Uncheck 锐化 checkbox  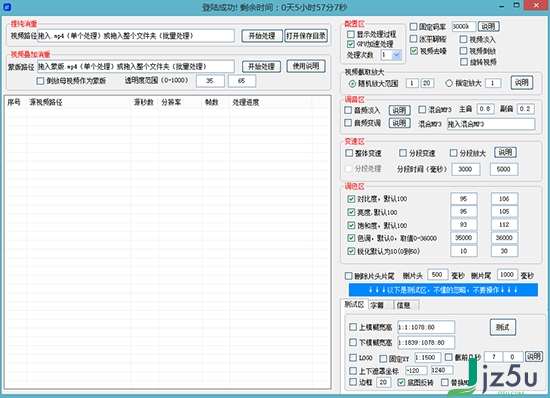click(x=351, y=251)
